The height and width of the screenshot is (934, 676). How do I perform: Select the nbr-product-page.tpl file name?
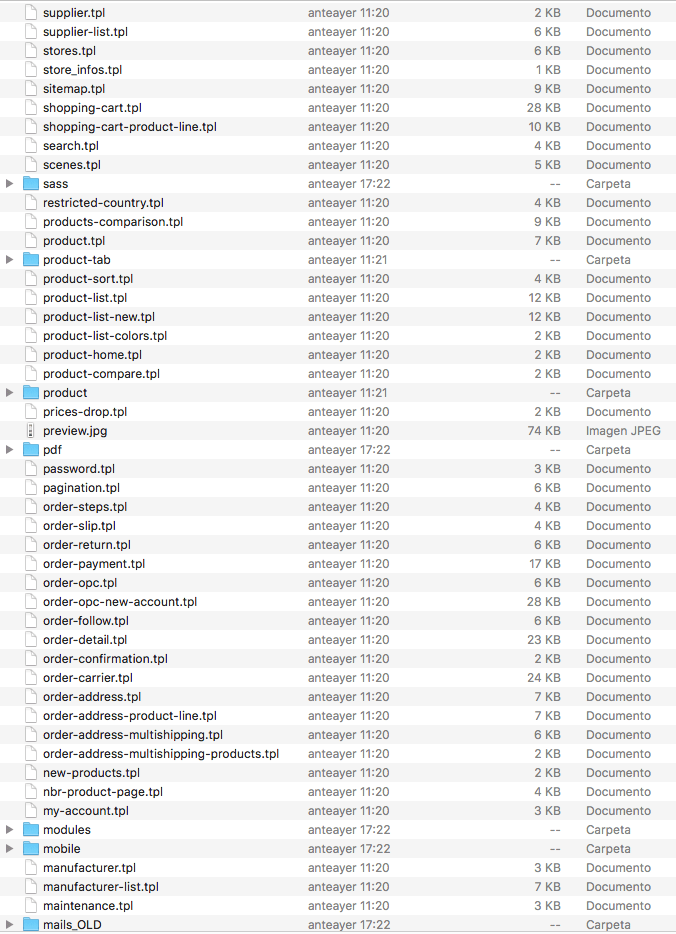pyautogui.click(x=103, y=792)
